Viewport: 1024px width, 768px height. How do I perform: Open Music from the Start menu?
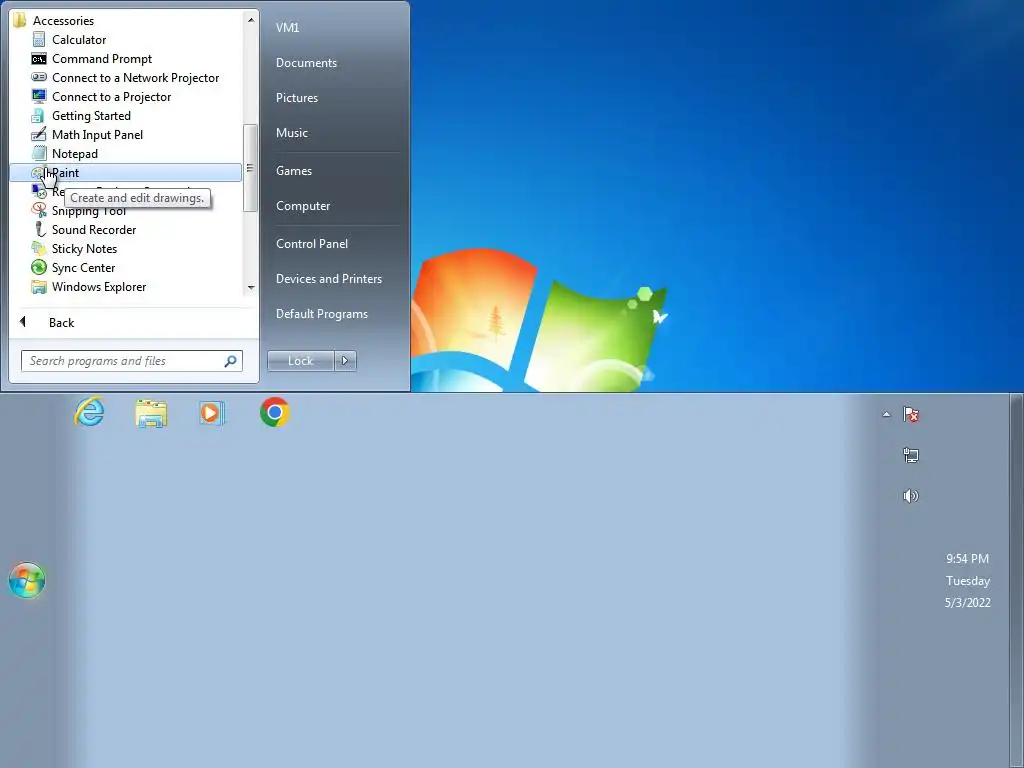291,133
